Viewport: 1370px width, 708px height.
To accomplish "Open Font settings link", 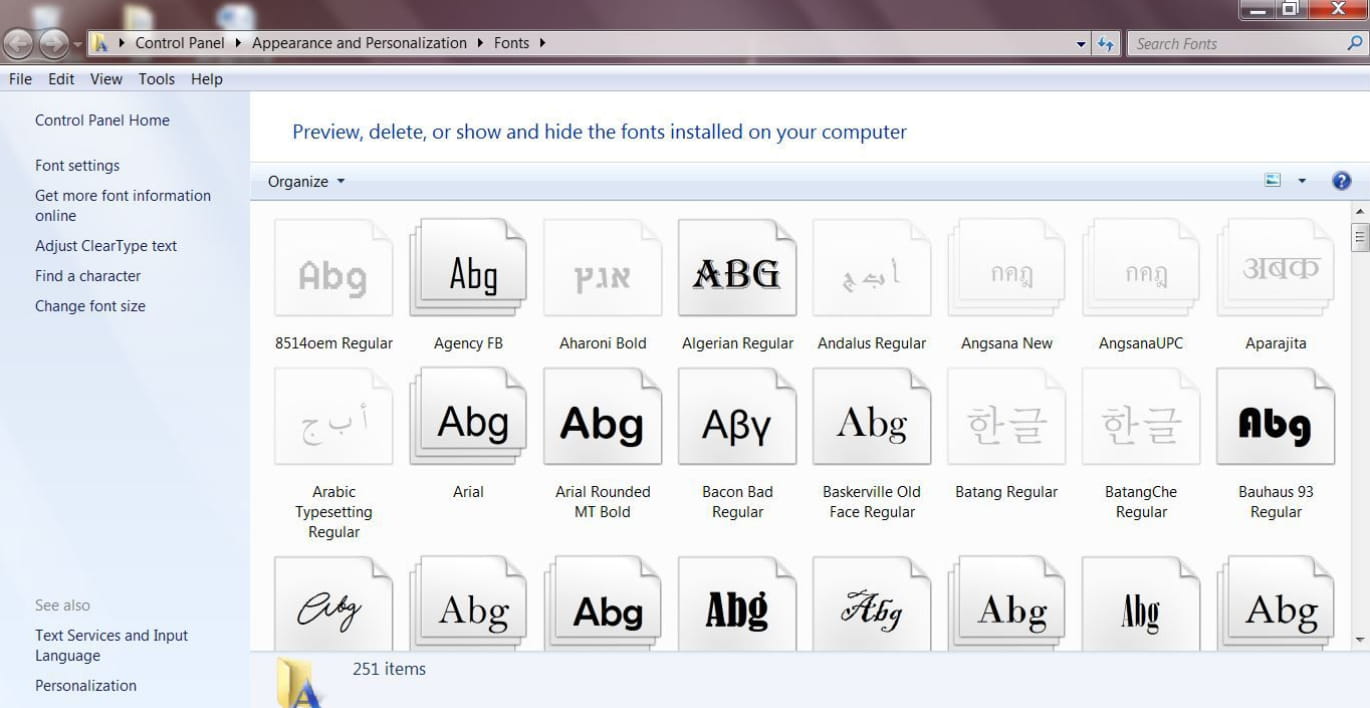I will (x=77, y=166).
